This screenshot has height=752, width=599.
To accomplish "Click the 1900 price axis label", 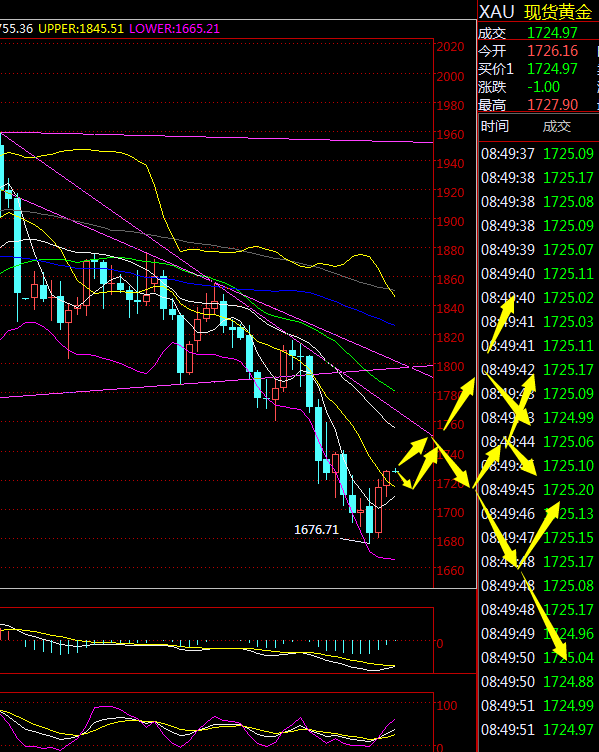I will pos(450,222).
